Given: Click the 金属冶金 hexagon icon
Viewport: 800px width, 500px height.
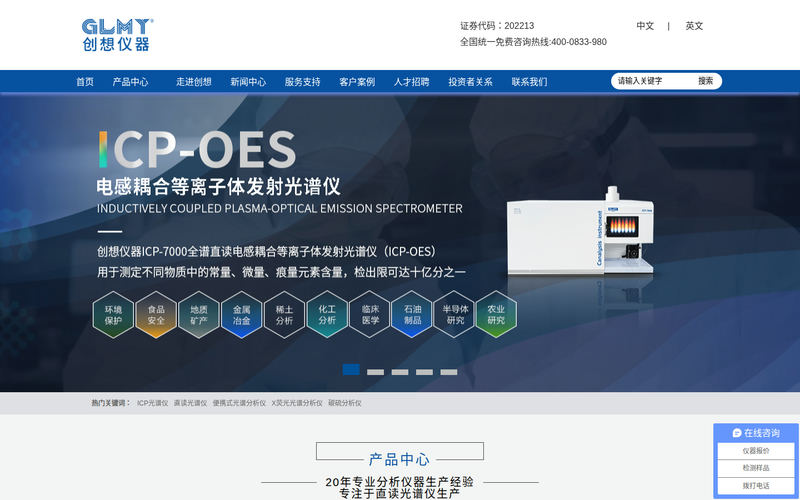Looking at the screenshot, I should [242, 315].
